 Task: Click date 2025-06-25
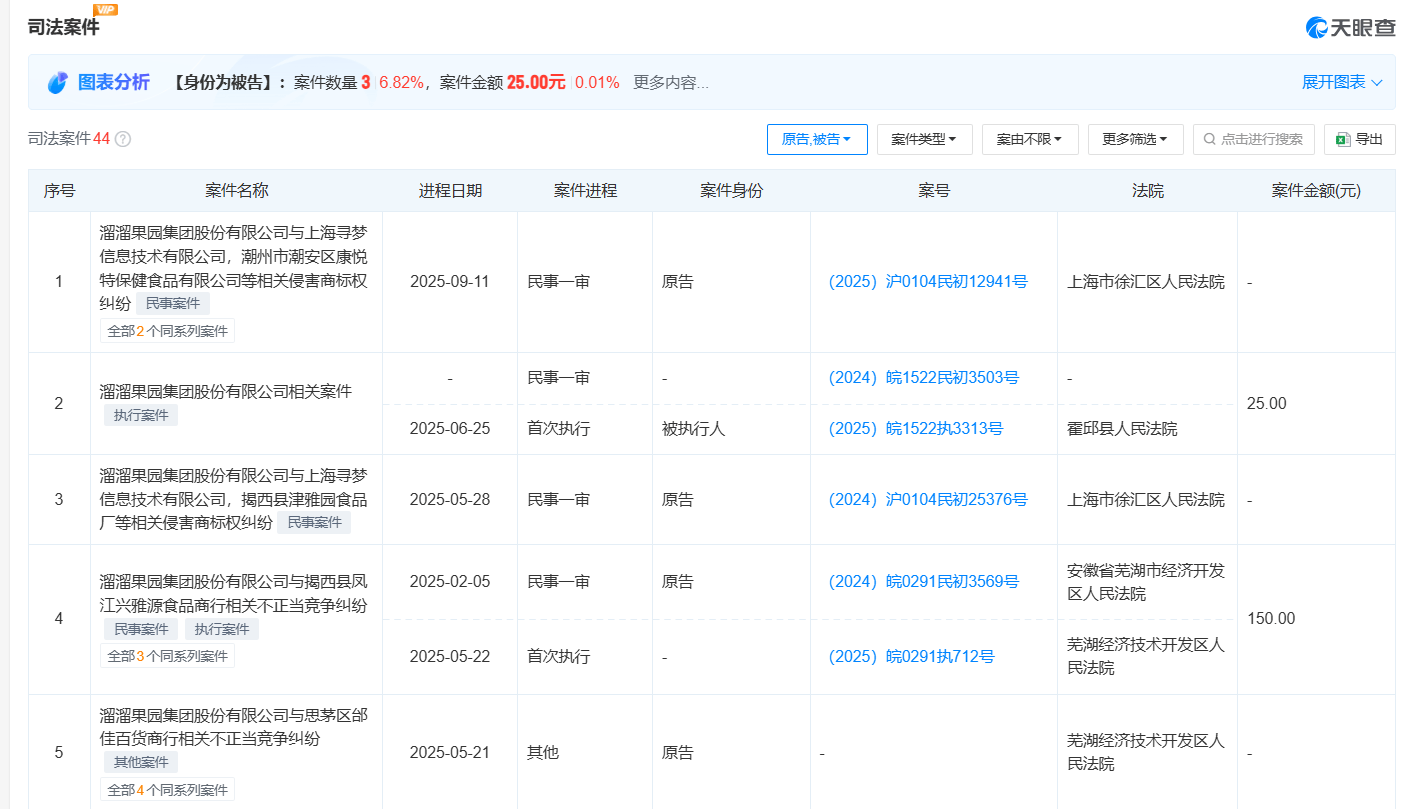[450, 429]
